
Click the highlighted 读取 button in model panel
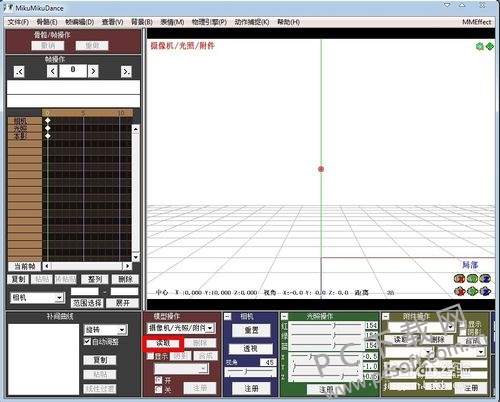pos(163,343)
